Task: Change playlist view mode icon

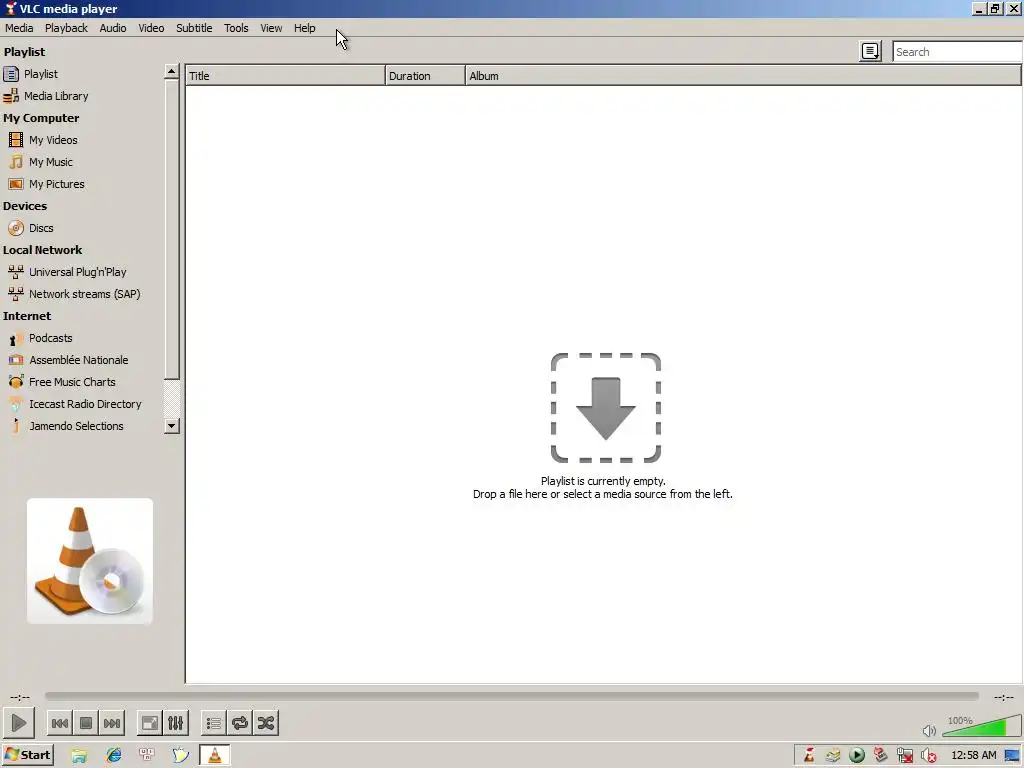Action: [x=871, y=52]
